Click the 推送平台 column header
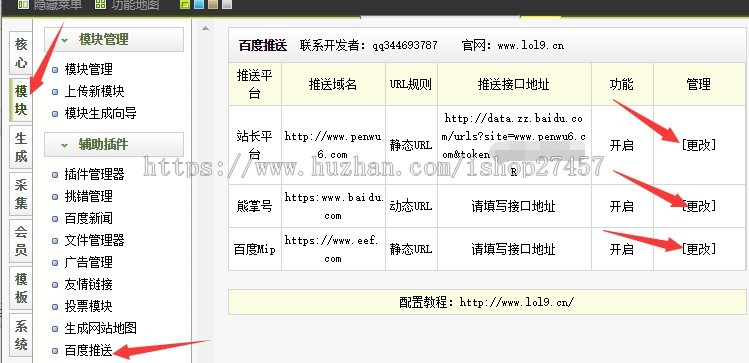This screenshot has width=749, height=363. click(x=255, y=84)
